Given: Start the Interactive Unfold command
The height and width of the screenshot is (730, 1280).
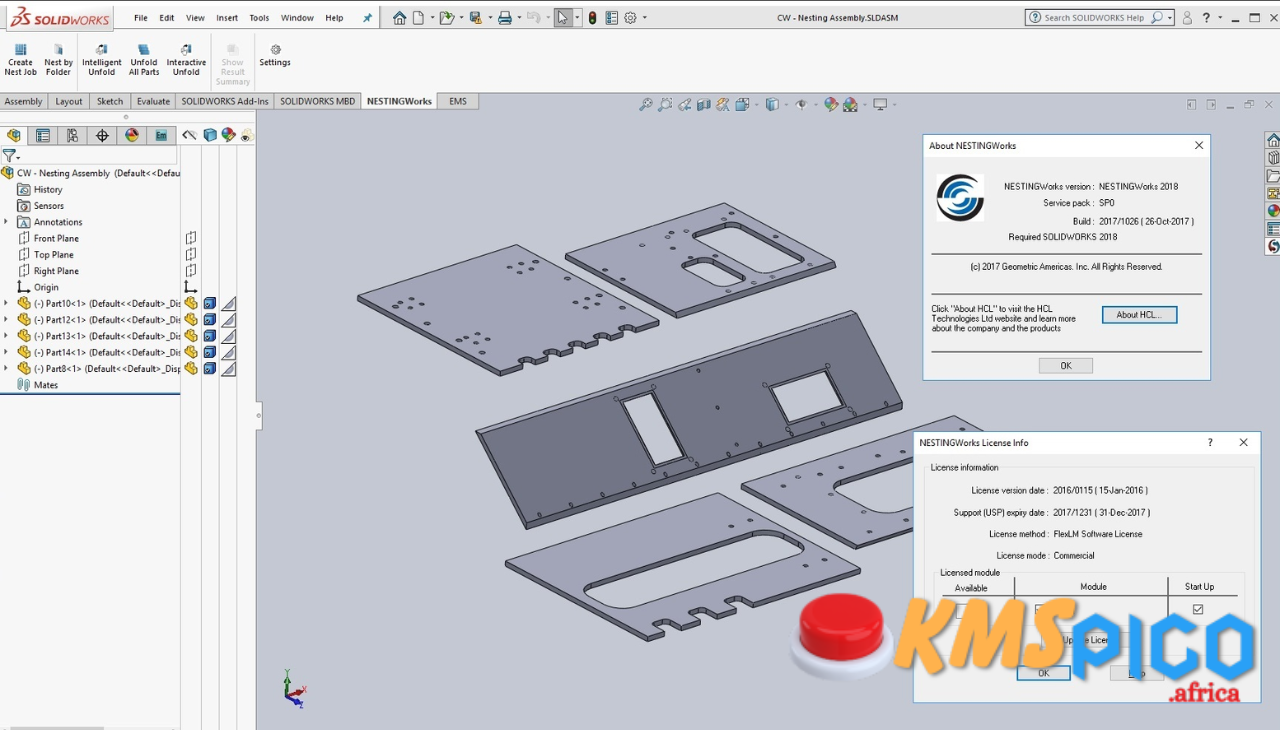Looking at the screenshot, I should pos(186,60).
